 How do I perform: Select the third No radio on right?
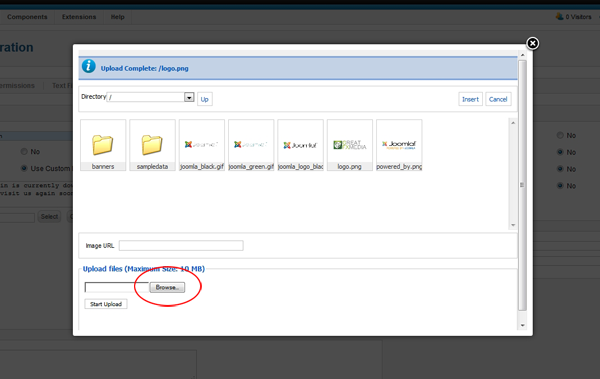coord(560,169)
